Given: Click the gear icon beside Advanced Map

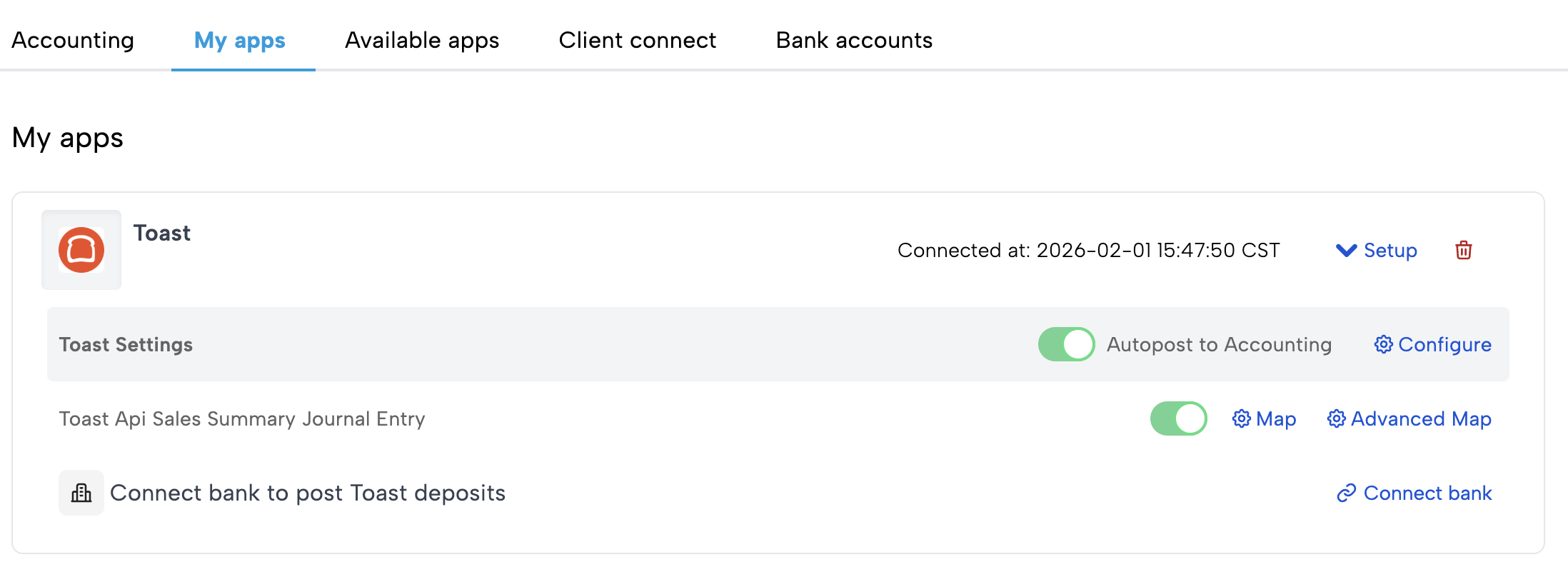Looking at the screenshot, I should pyautogui.click(x=1336, y=418).
